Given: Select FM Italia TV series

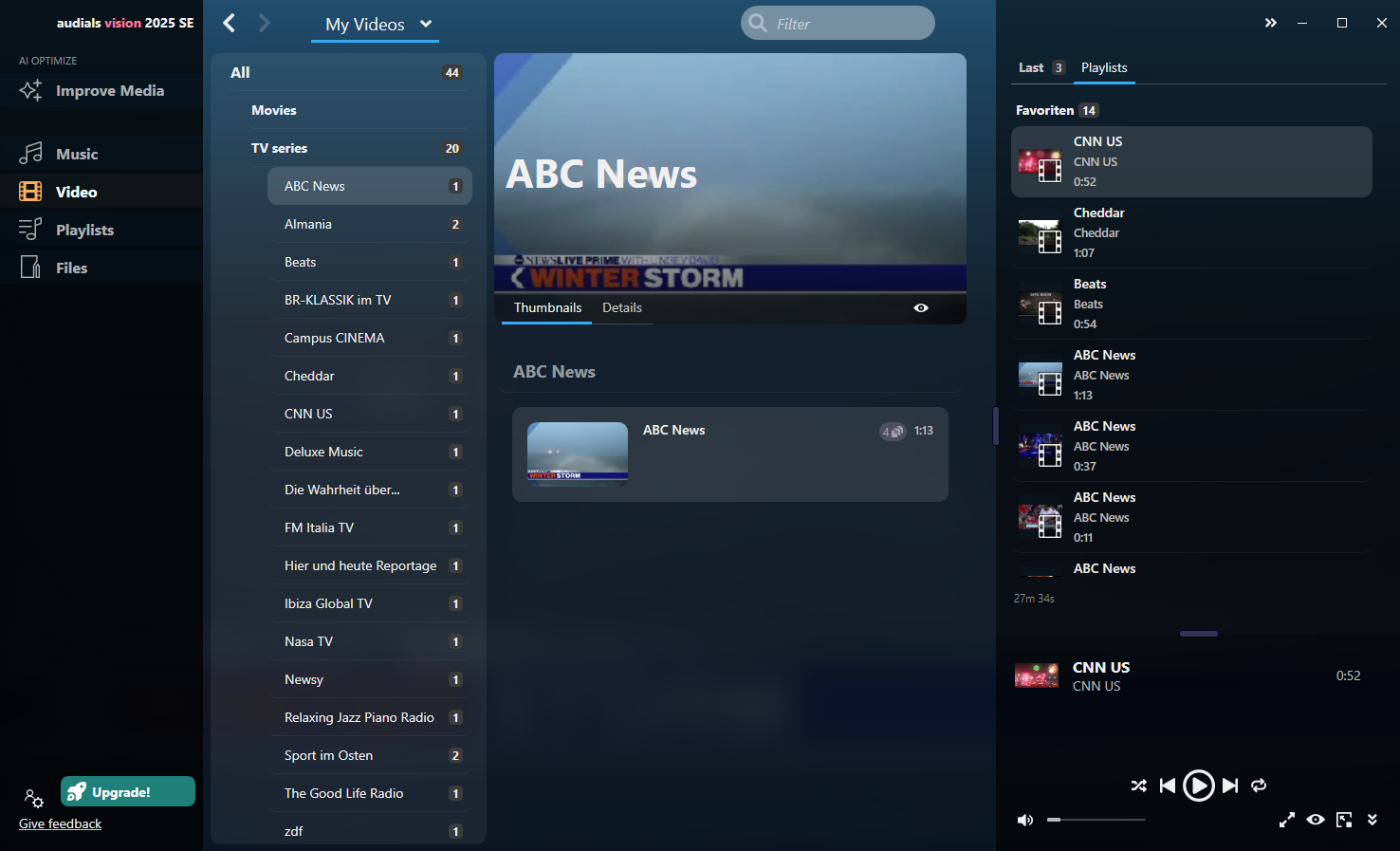Looking at the screenshot, I should (370, 527).
